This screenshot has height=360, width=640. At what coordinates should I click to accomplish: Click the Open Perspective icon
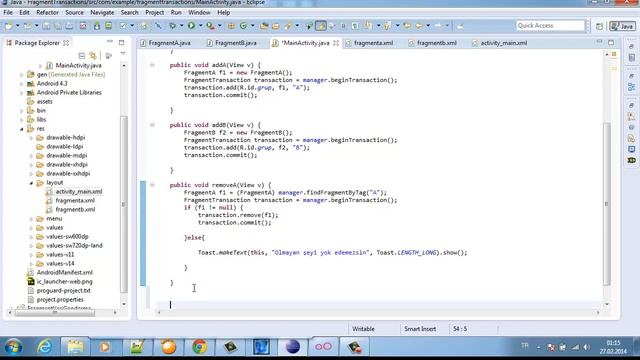599,26
